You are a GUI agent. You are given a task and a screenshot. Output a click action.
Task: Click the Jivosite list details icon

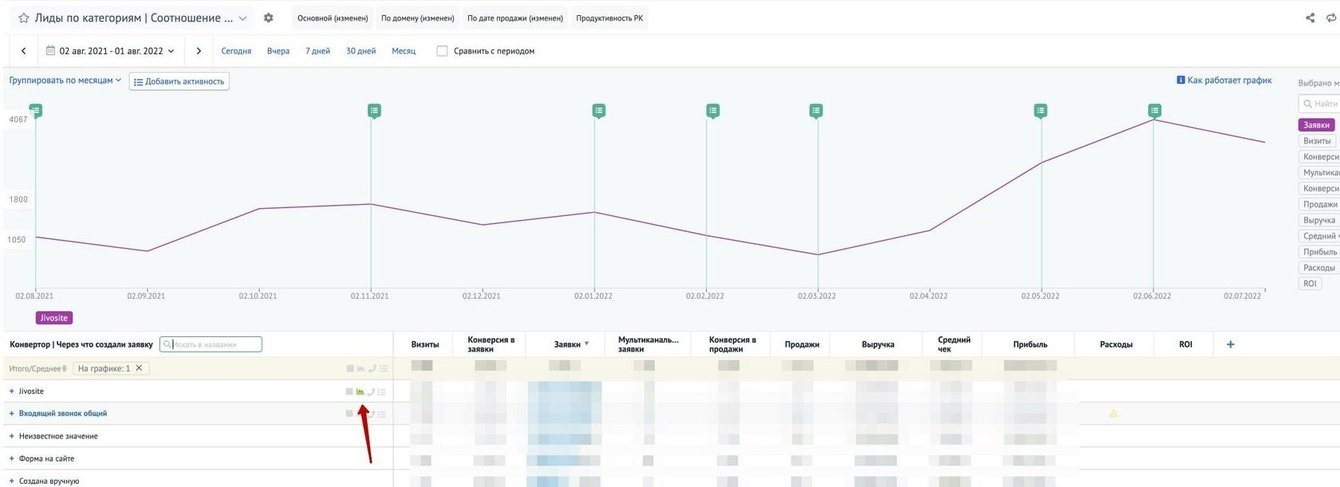click(x=382, y=391)
